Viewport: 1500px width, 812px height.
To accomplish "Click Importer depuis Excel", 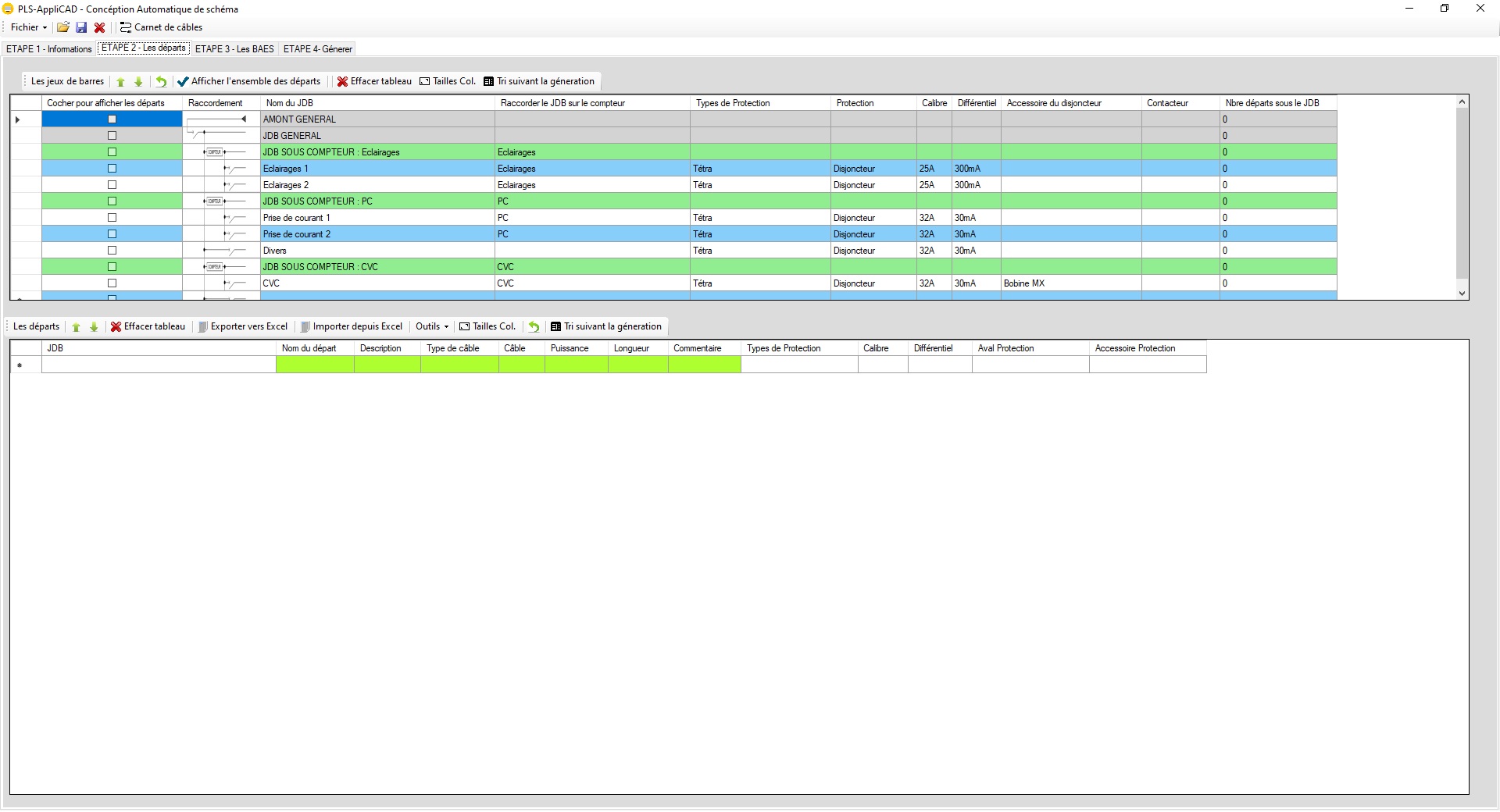I will (352, 326).
